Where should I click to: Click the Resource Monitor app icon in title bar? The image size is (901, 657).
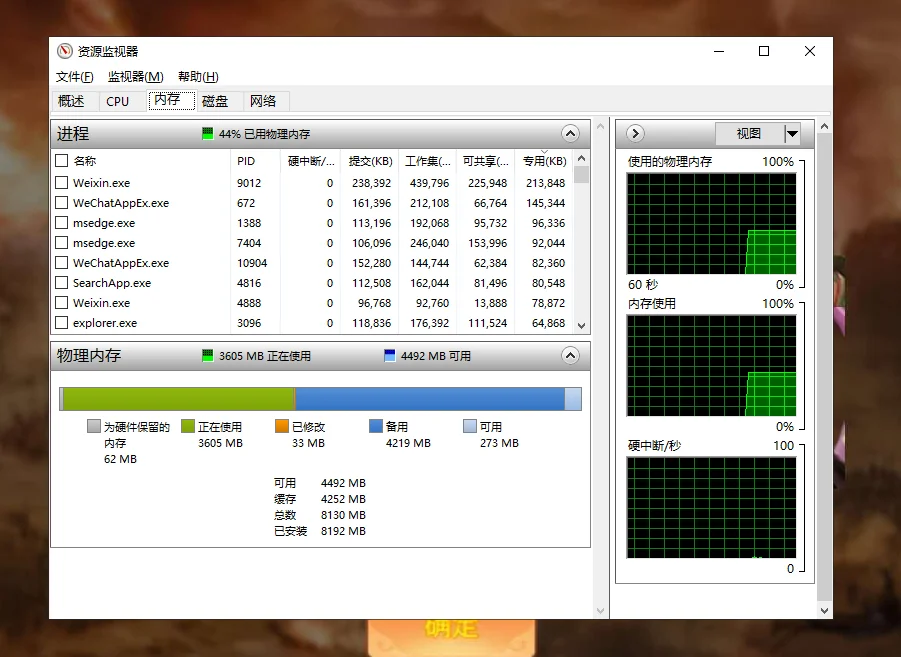coord(65,51)
